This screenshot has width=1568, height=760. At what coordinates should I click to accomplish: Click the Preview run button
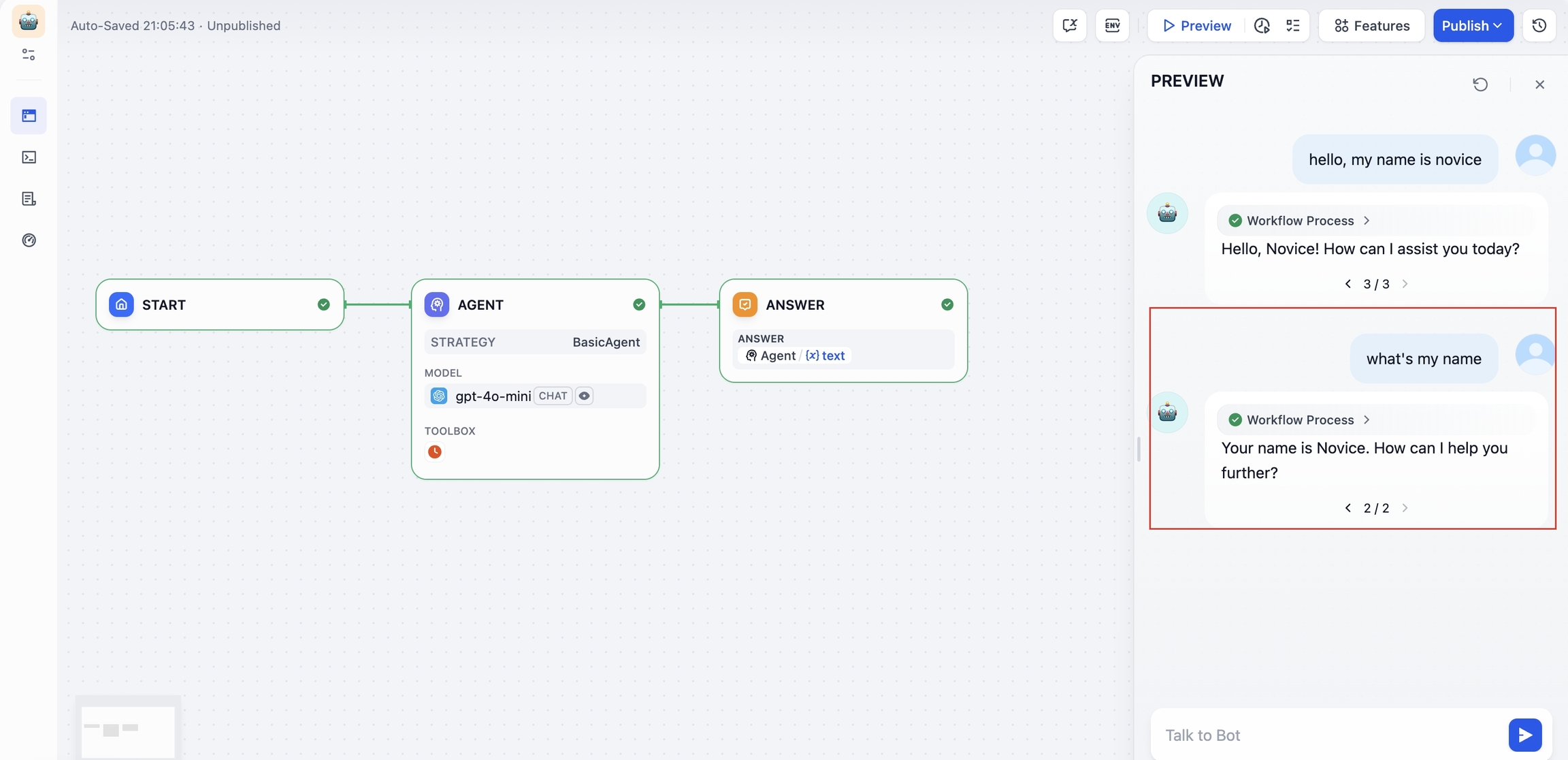[1197, 26]
